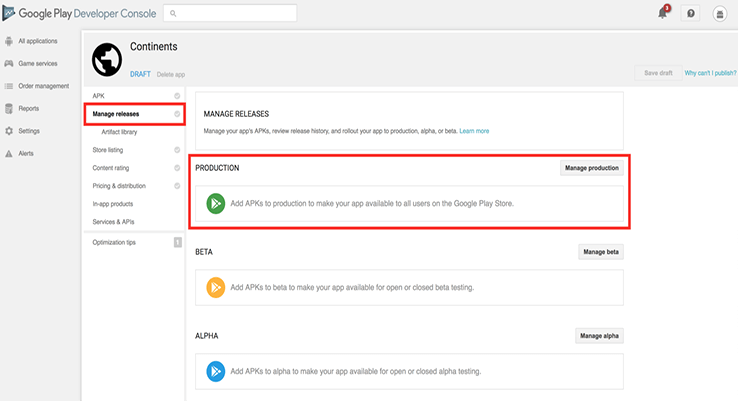
Task: Click the notifications bell icon
Action: 662,13
